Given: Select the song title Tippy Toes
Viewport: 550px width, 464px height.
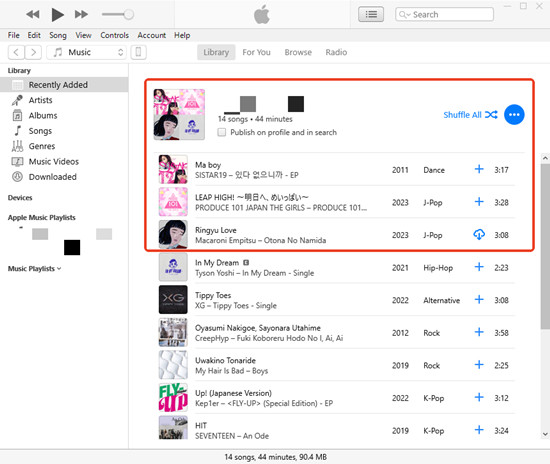Looking at the screenshot, I should point(213,296).
